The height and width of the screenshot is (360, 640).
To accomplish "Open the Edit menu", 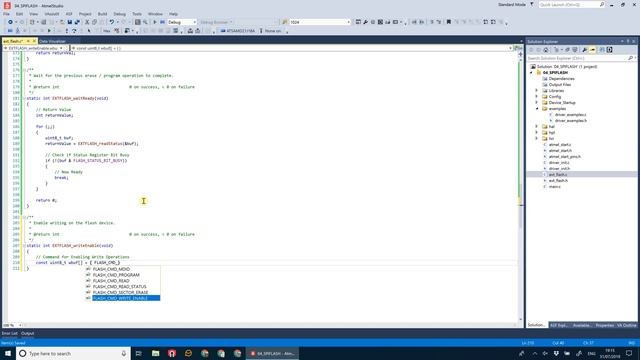I will pos(20,14).
